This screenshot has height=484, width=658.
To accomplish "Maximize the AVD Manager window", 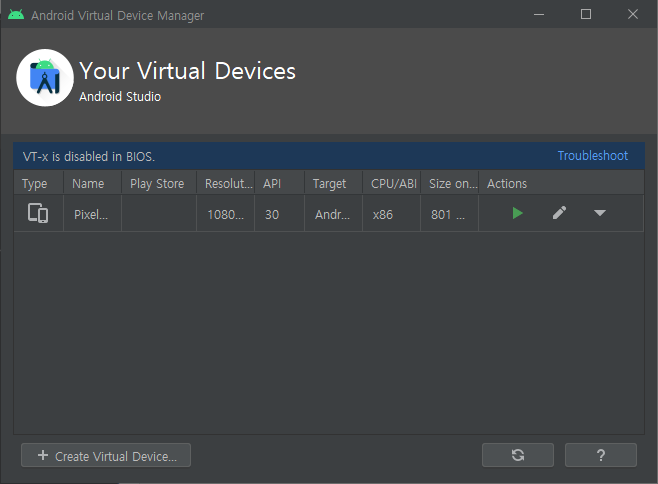I will coord(586,15).
